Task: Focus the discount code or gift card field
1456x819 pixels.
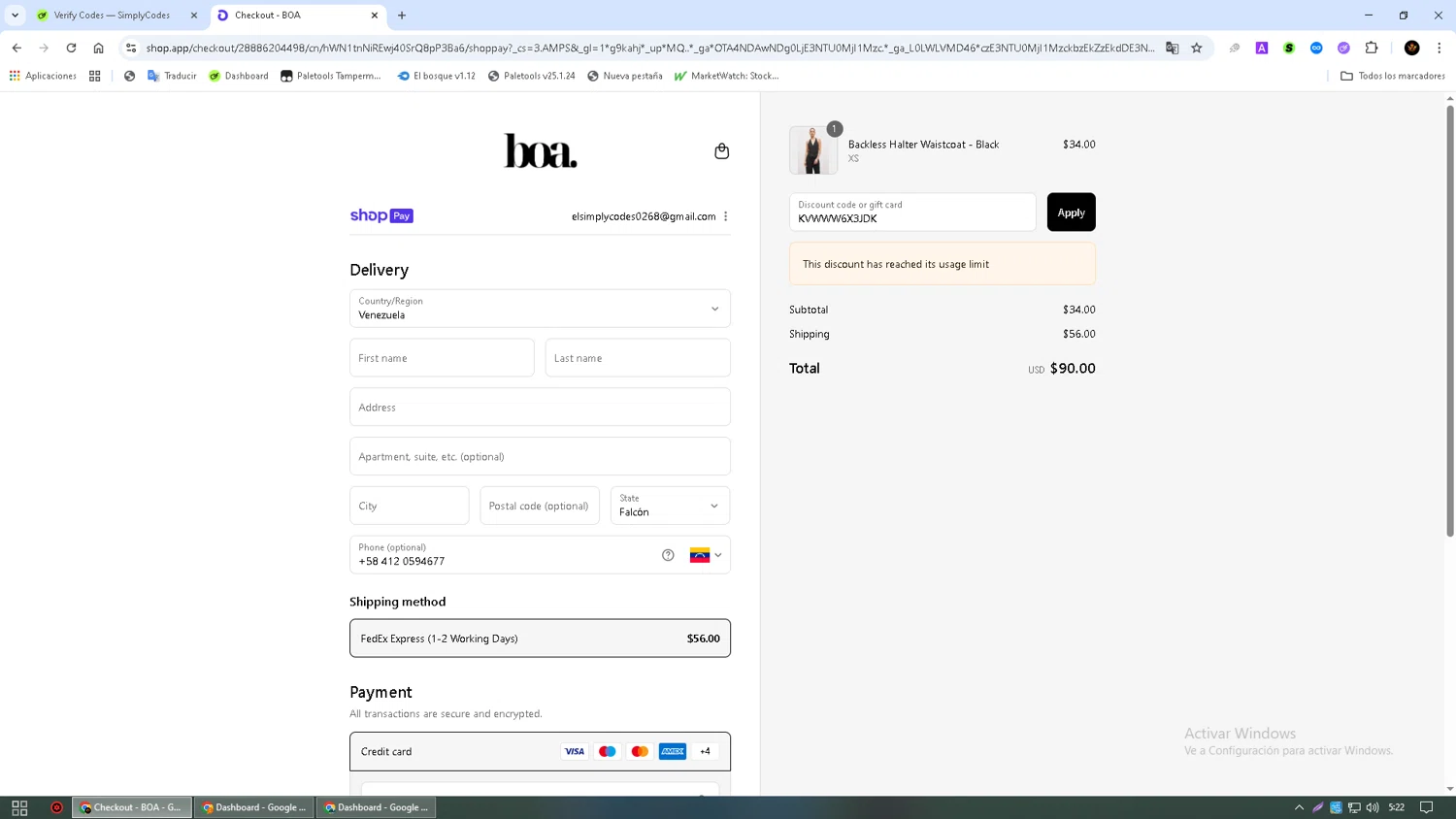Action: pos(912,213)
